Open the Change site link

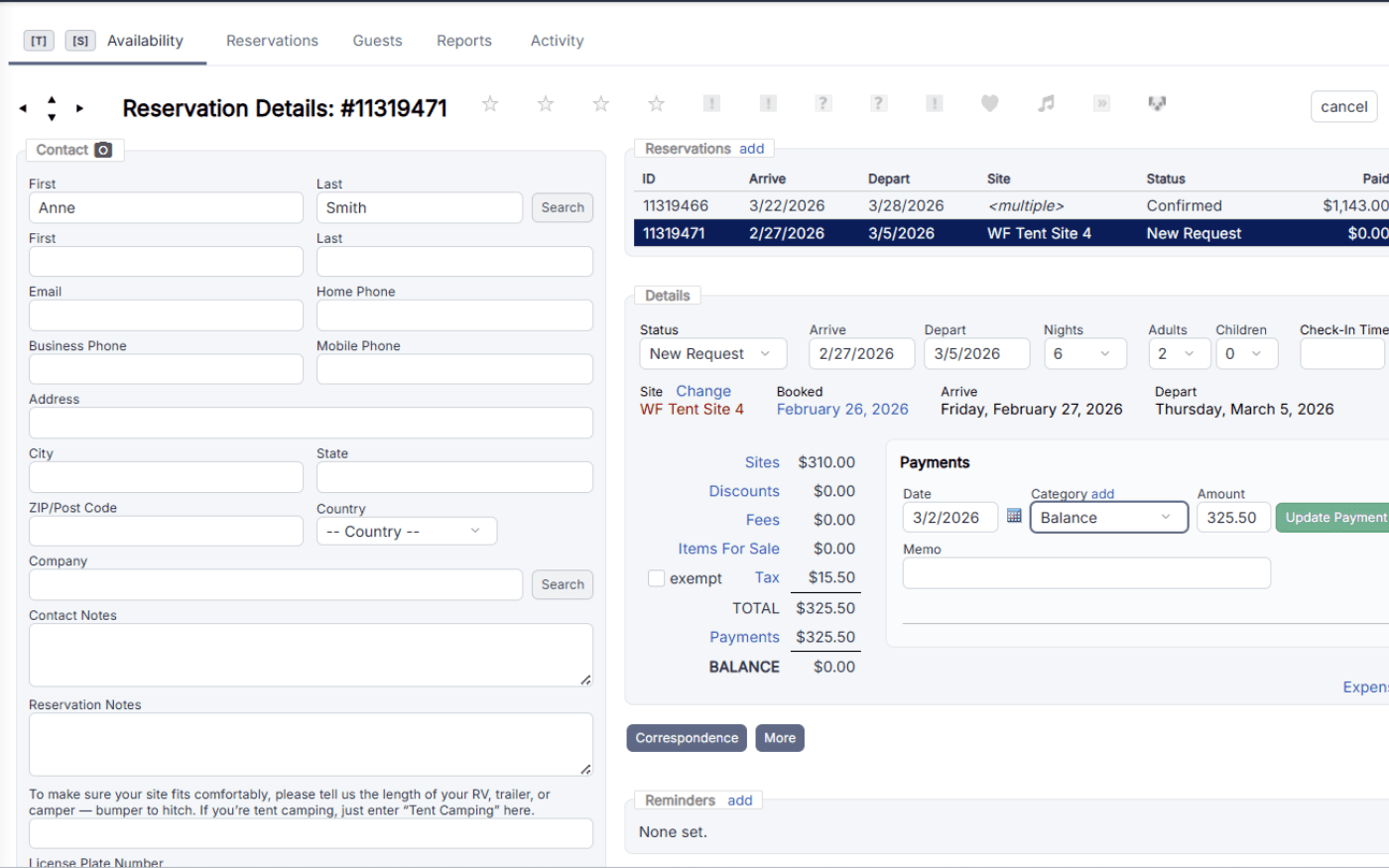click(x=703, y=391)
